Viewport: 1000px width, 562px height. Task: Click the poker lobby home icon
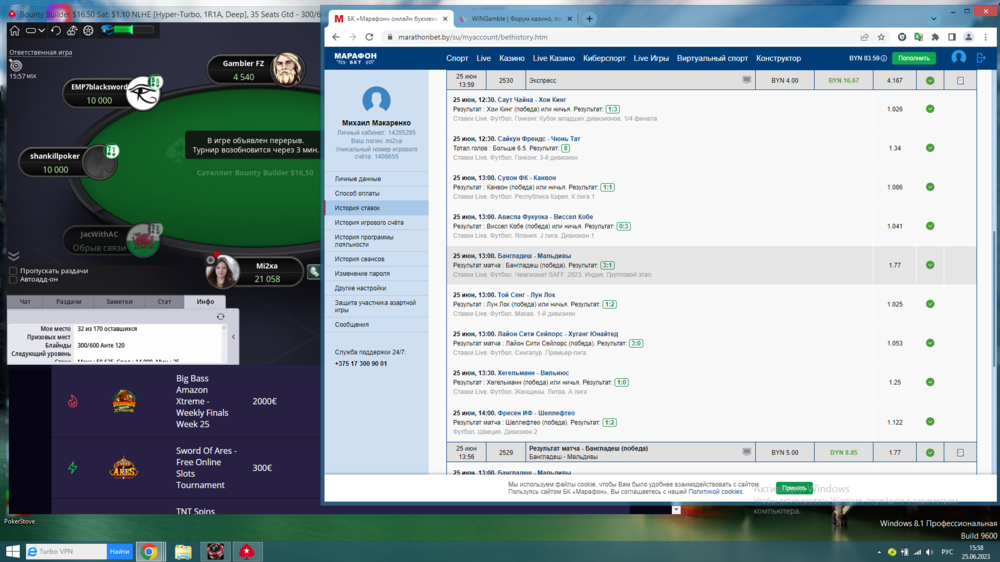tap(15, 31)
